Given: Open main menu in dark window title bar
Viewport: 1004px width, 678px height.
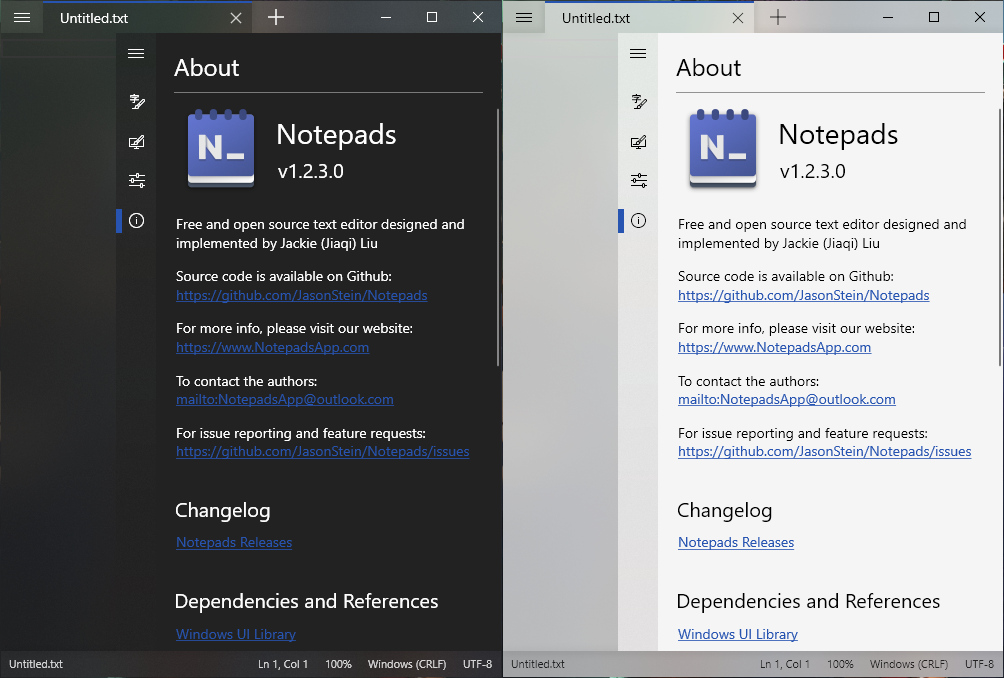Looking at the screenshot, I should click(22, 17).
